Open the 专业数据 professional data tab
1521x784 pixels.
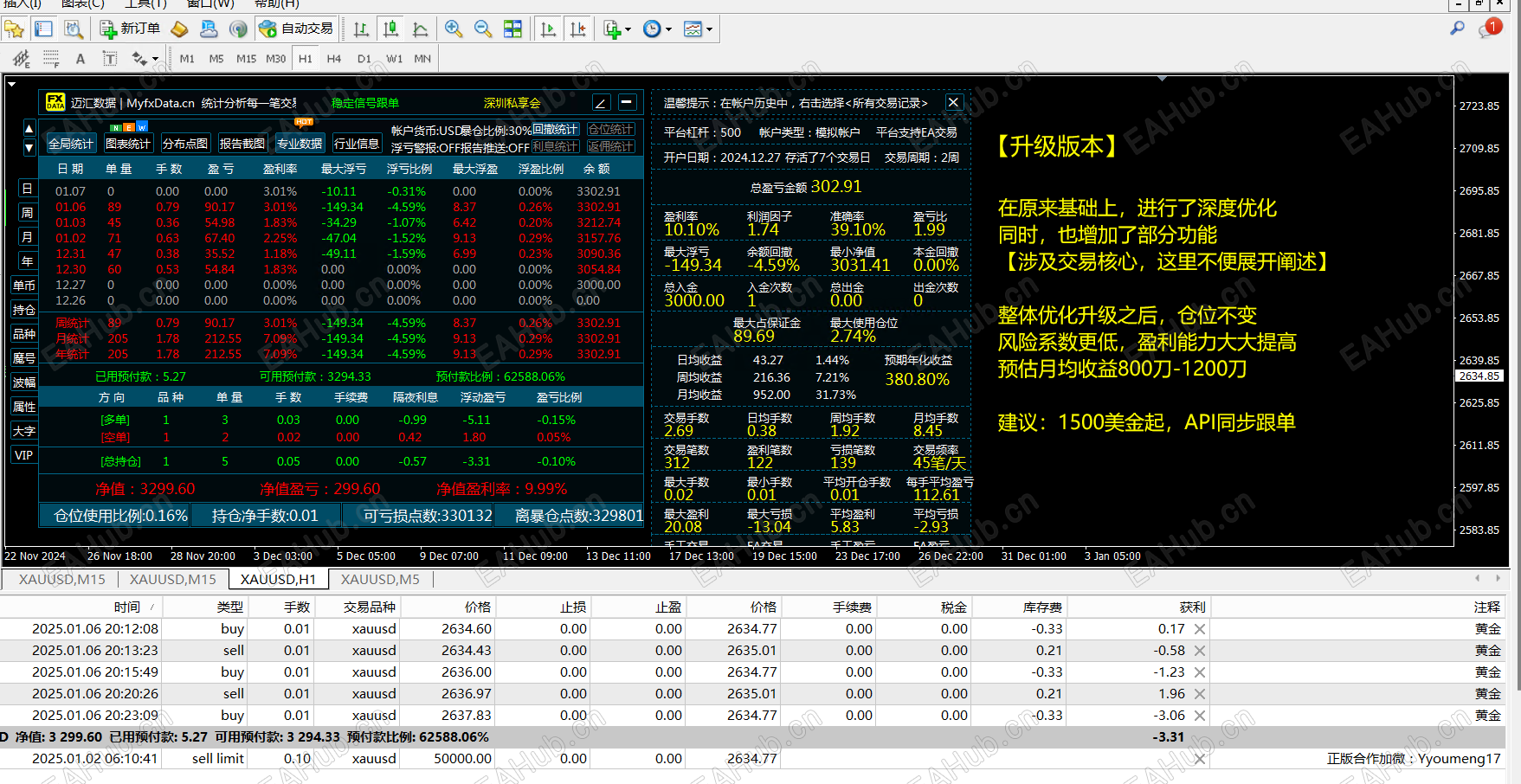click(300, 144)
